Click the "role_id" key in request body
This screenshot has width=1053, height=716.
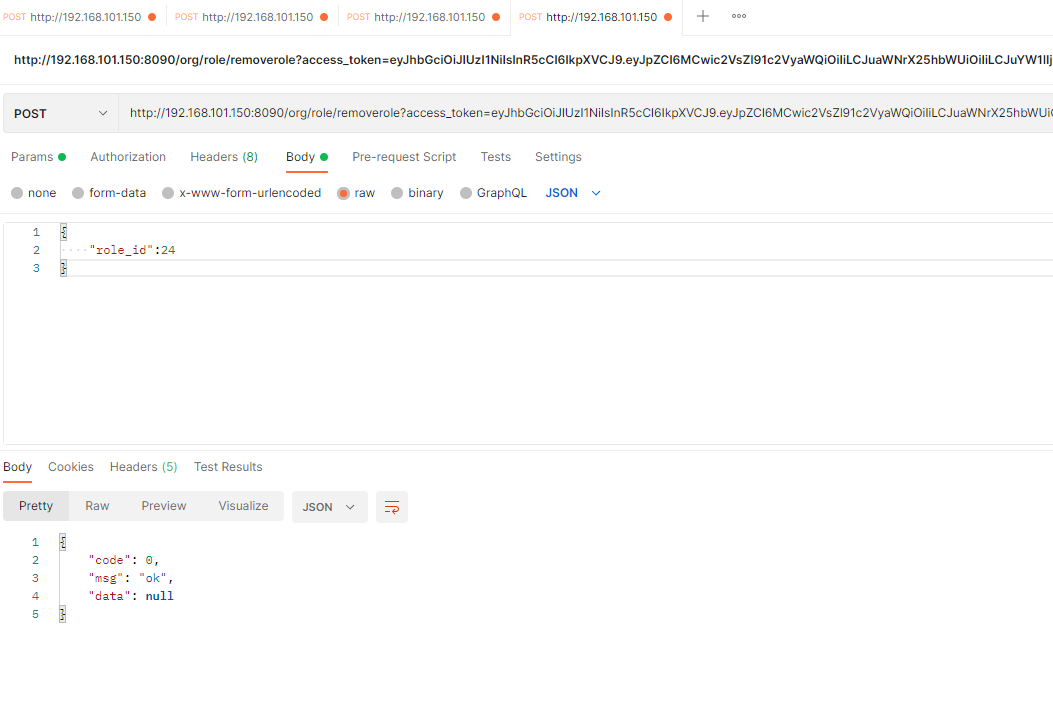tap(122, 251)
